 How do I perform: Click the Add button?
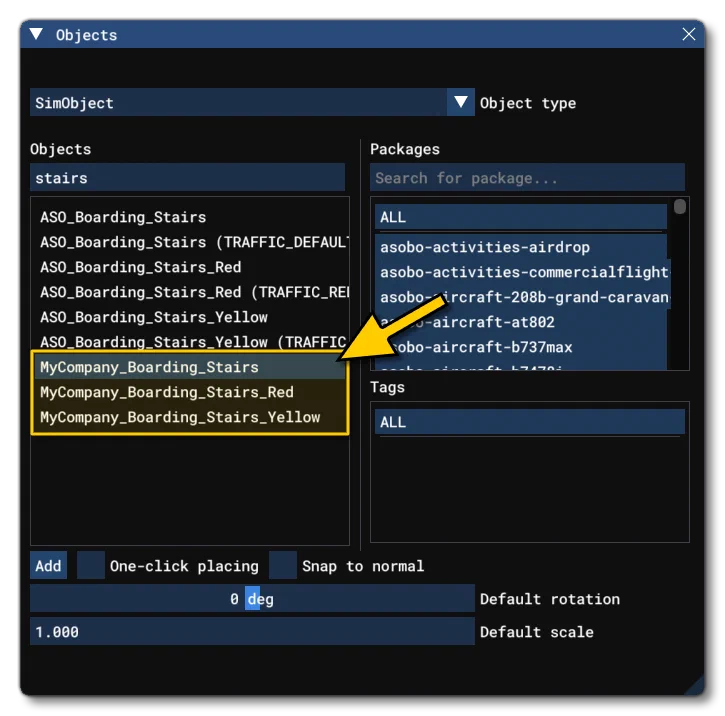click(49, 565)
